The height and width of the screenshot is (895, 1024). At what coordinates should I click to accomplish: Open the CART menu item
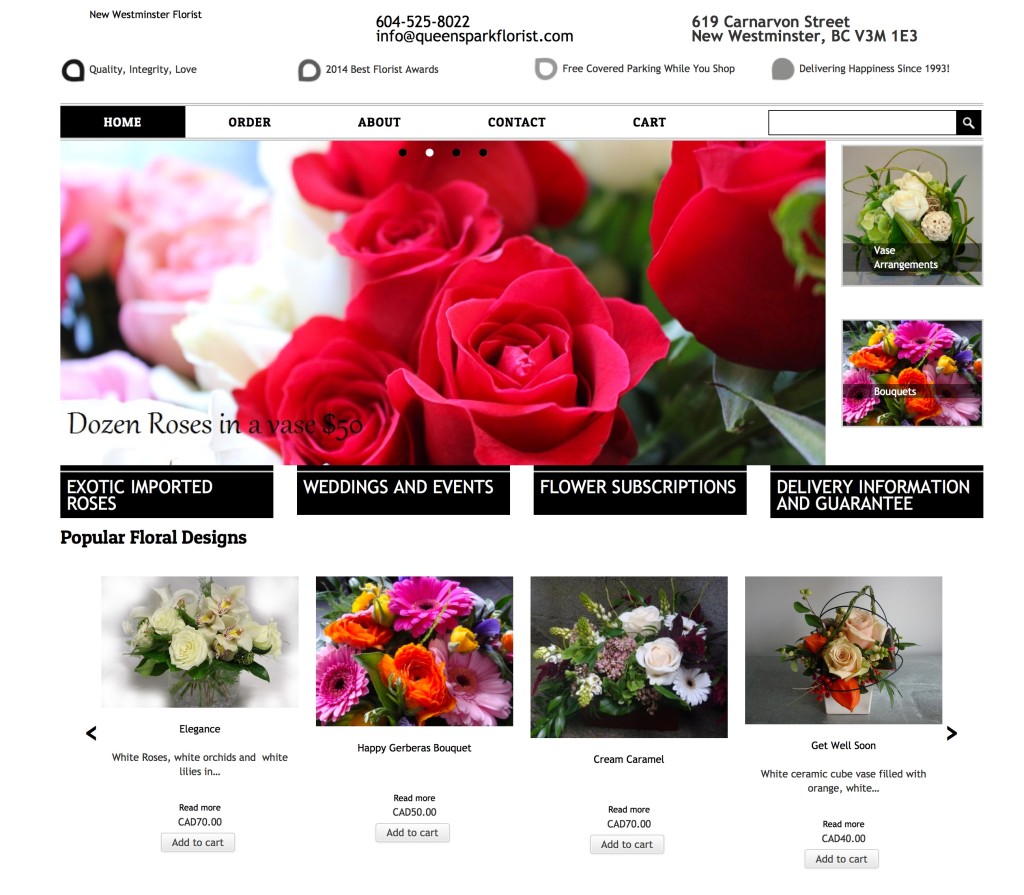coord(649,122)
